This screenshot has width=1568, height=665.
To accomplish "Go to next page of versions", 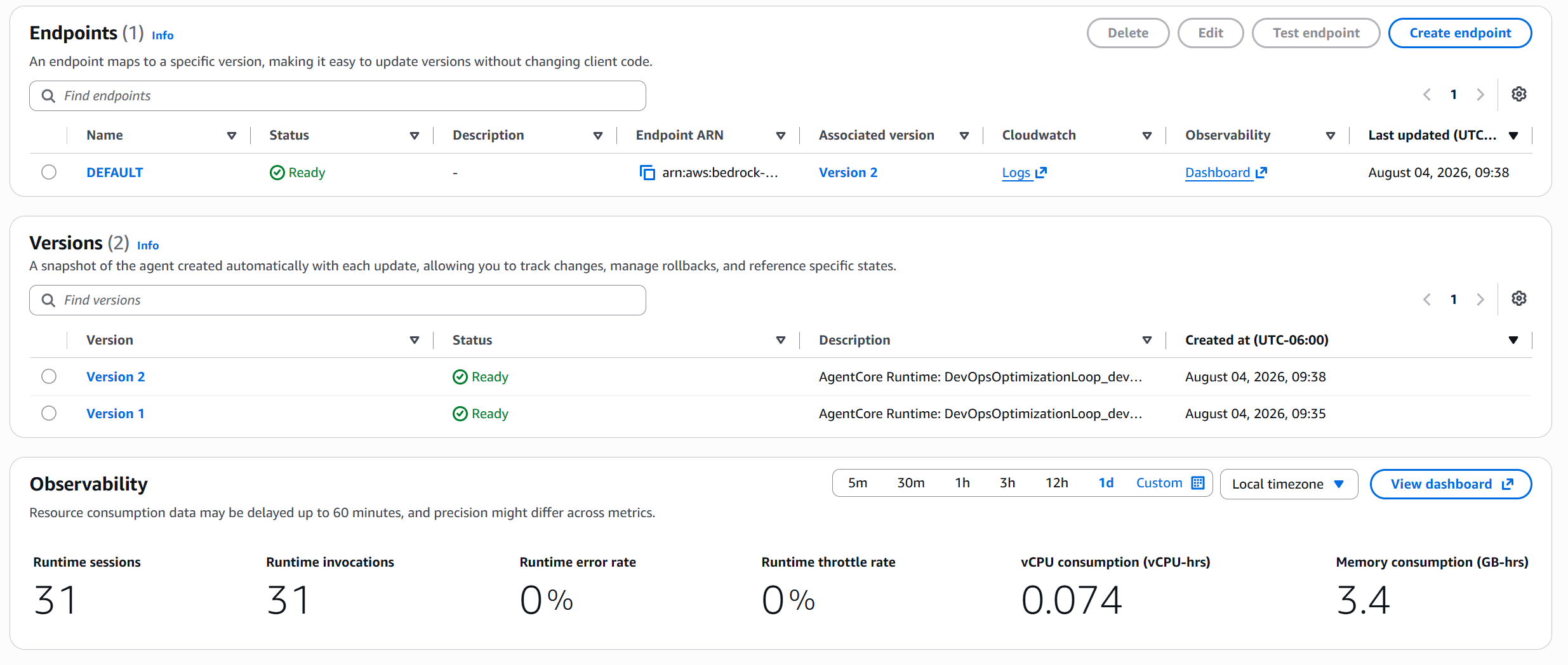I will tap(1480, 299).
